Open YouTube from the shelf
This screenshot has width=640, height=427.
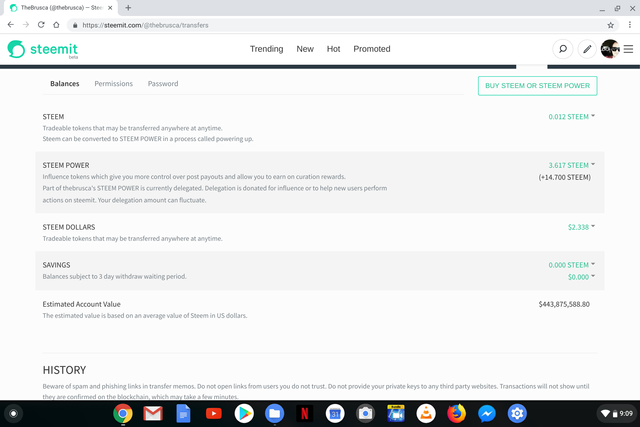coord(214,414)
